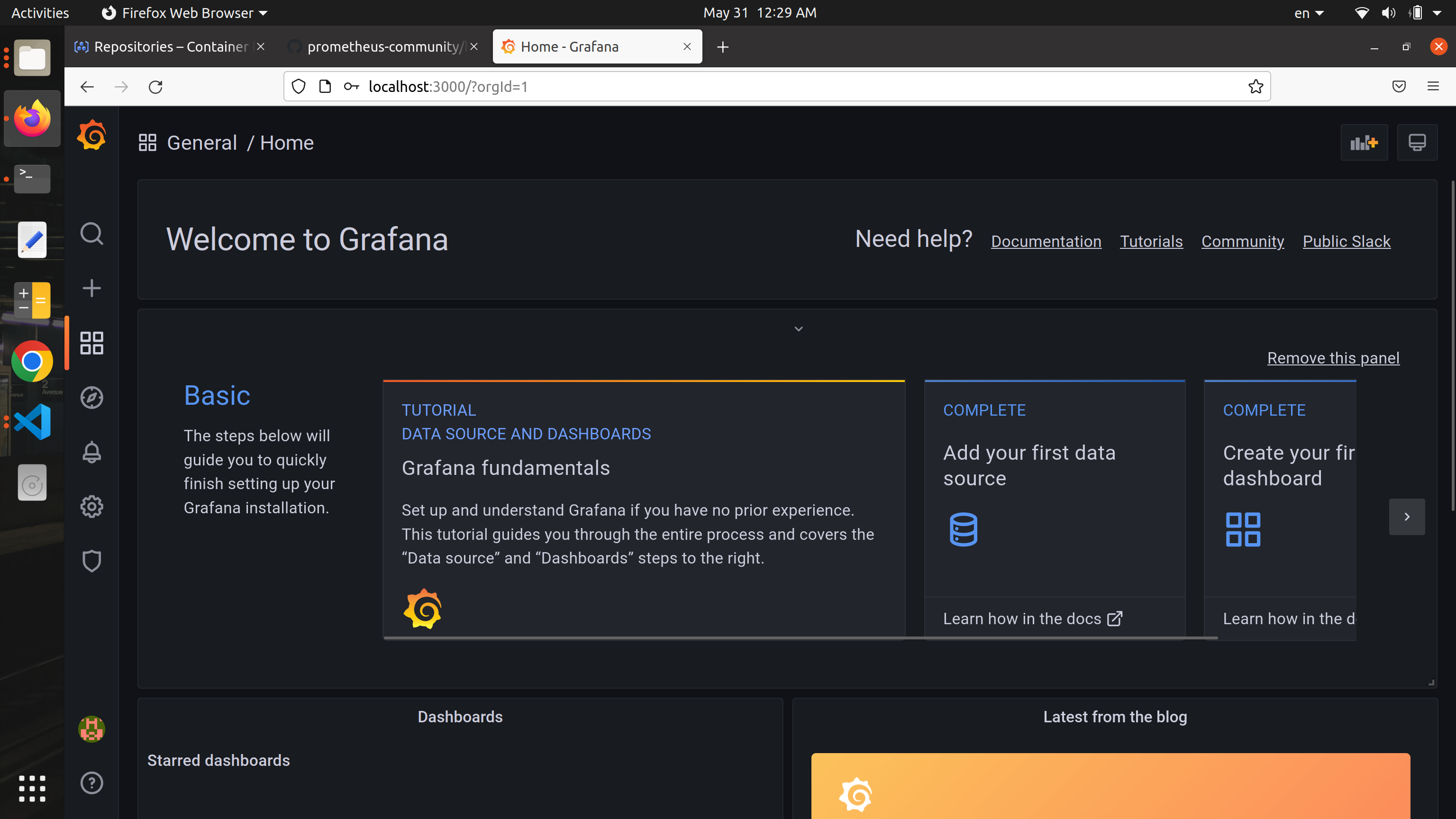1456x819 pixels.
Task: Click the Add panel icon top right
Action: (1365, 143)
